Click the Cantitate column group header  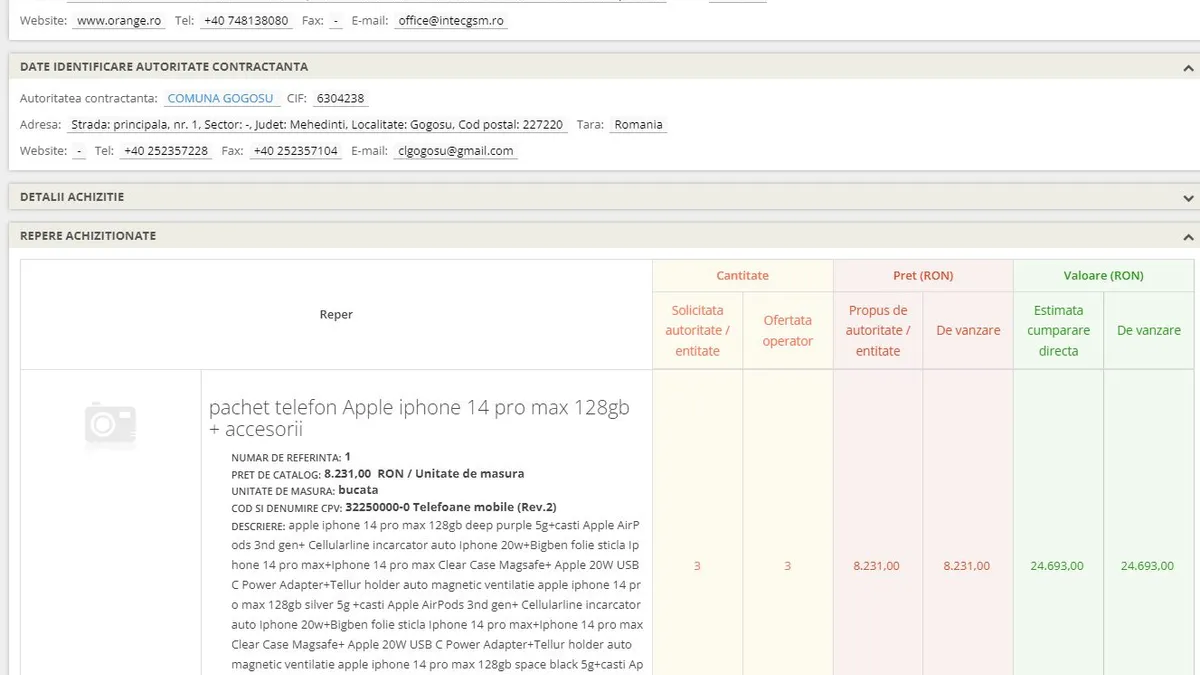coord(742,275)
